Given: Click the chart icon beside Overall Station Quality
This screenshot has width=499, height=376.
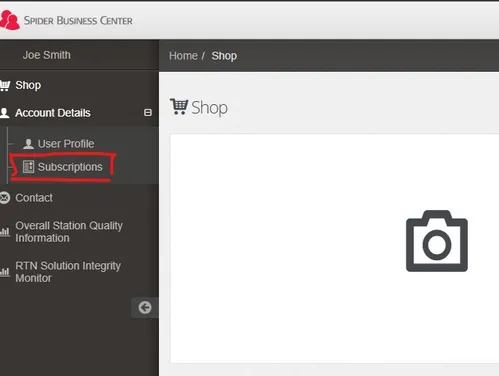Looking at the screenshot, I should click(5, 232).
